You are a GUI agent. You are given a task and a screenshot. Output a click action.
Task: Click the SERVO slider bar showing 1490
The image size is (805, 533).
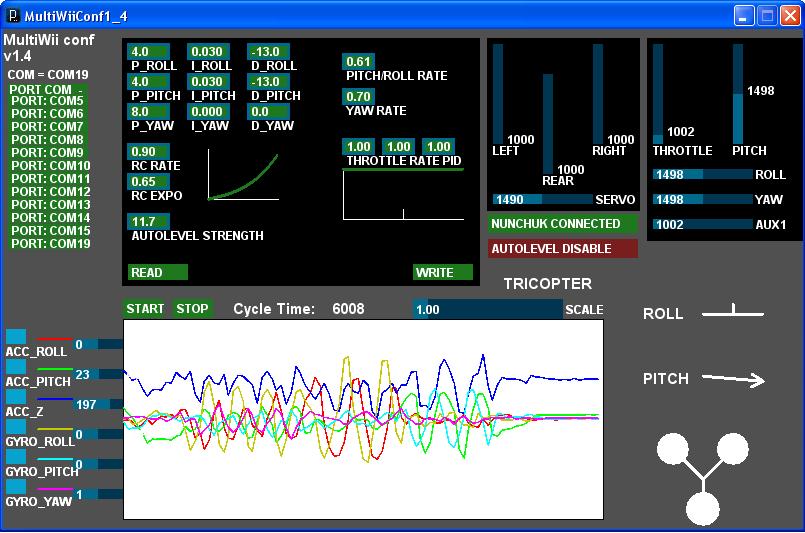(x=543, y=199)
